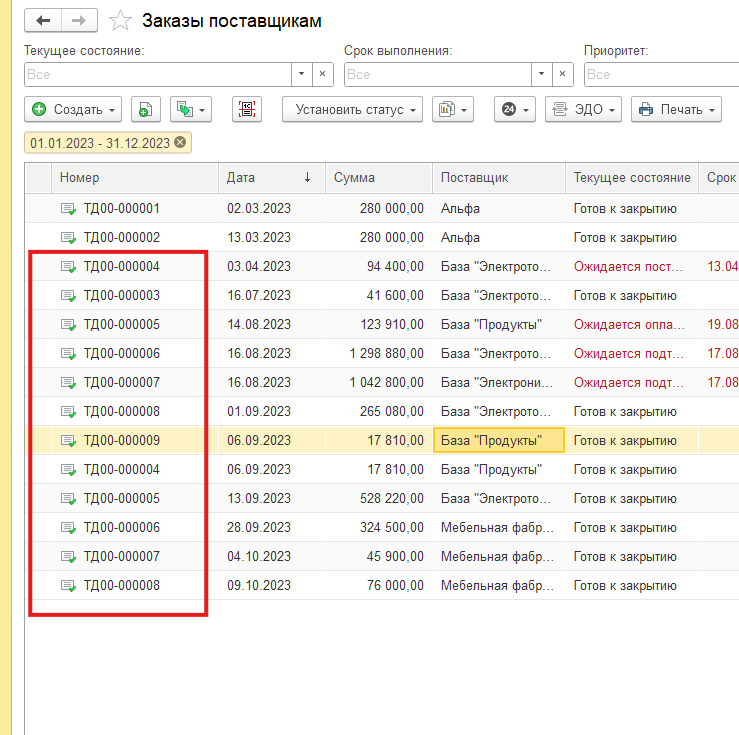Open the 24 service icon menu
Screen dimensions: 739x735
click(514, 110)
